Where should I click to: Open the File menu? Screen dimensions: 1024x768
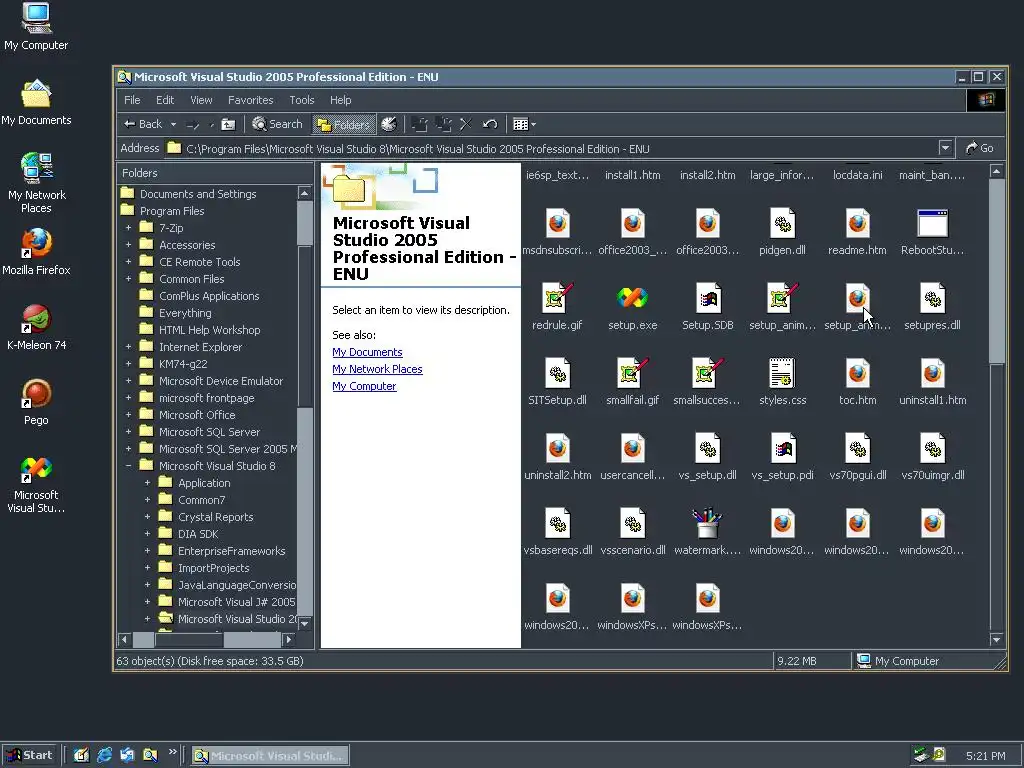coord(133,100)
